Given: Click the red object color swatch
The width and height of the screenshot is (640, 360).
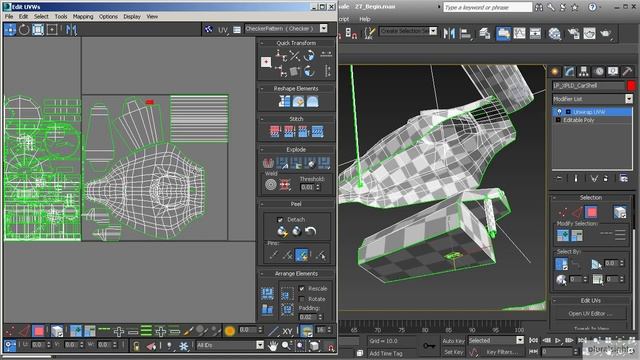Looking at the screenshot, I should 631,86.
